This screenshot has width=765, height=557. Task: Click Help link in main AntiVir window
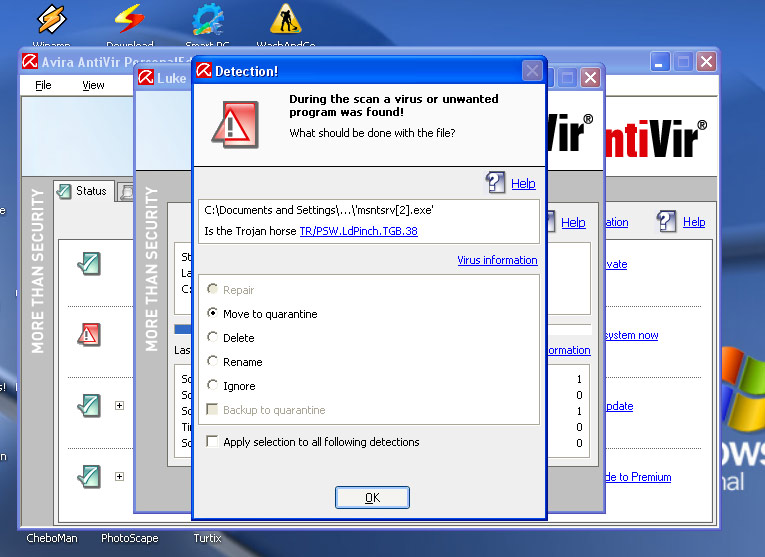click(x=694, y=222)
